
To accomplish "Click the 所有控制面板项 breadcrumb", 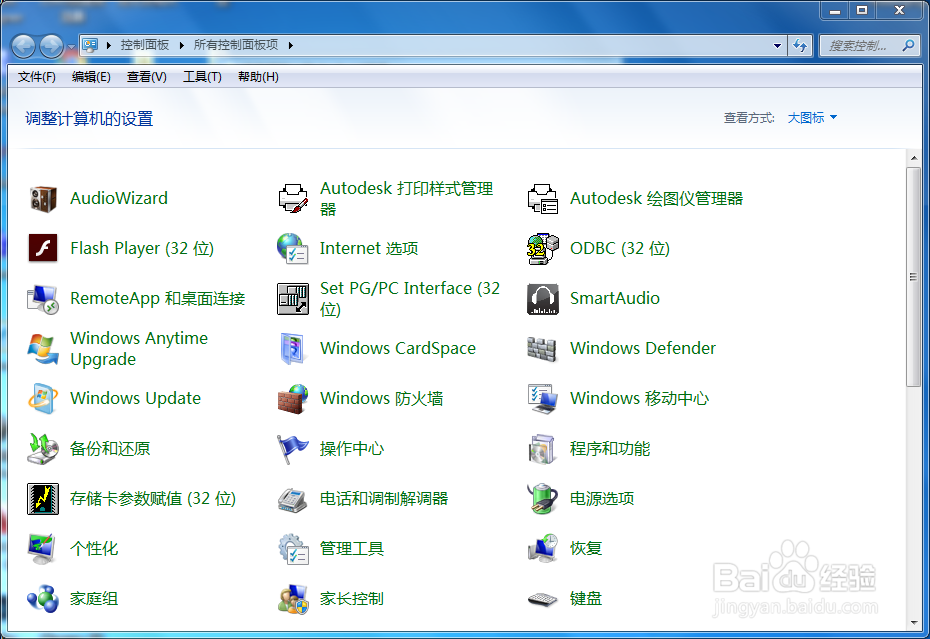I will coord(236,45).
